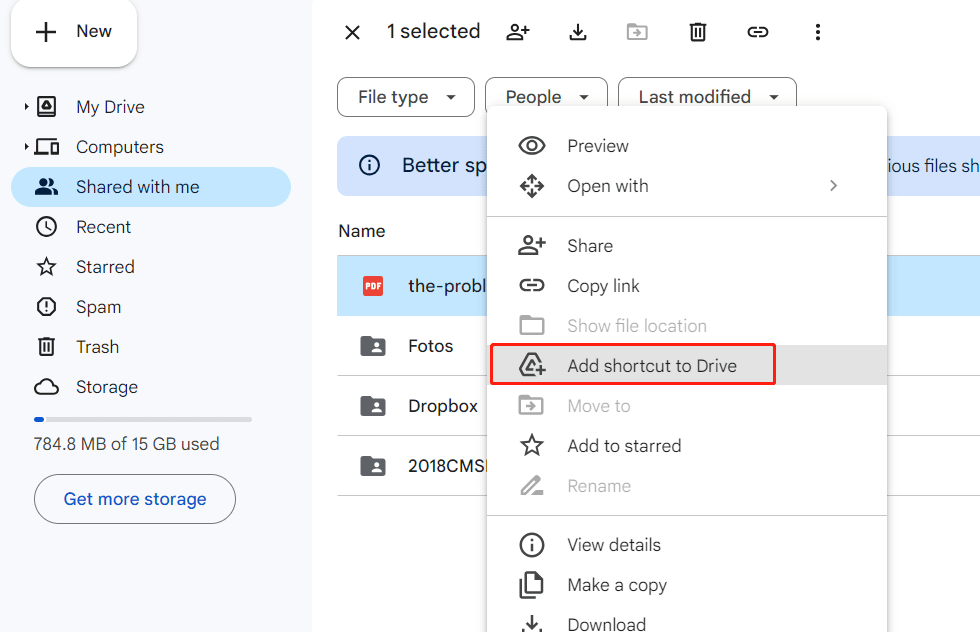Select Add to starred menu entry
The height and width of the screenshot is (632, 980).
624,446
